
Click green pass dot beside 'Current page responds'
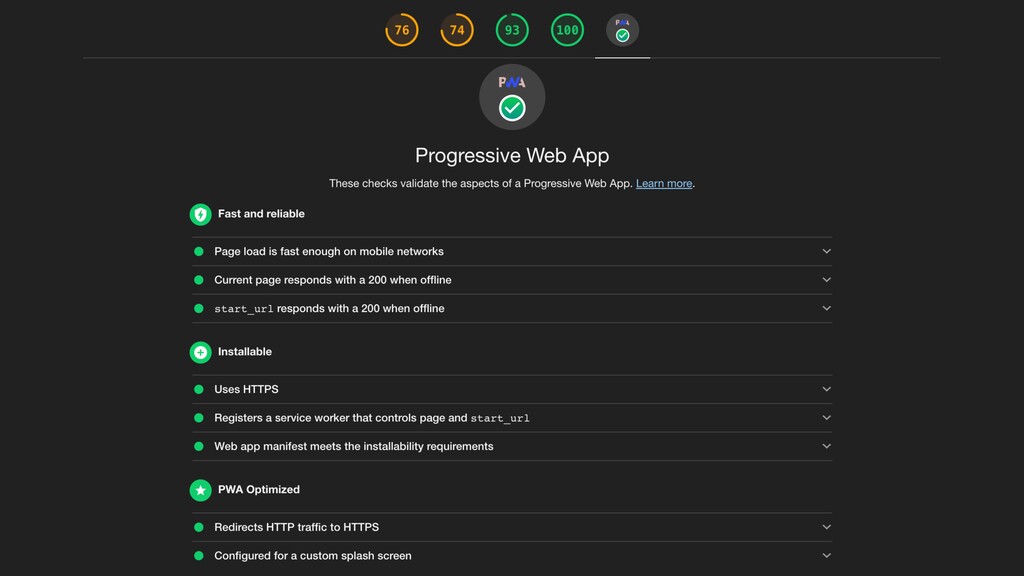(199, 280)
